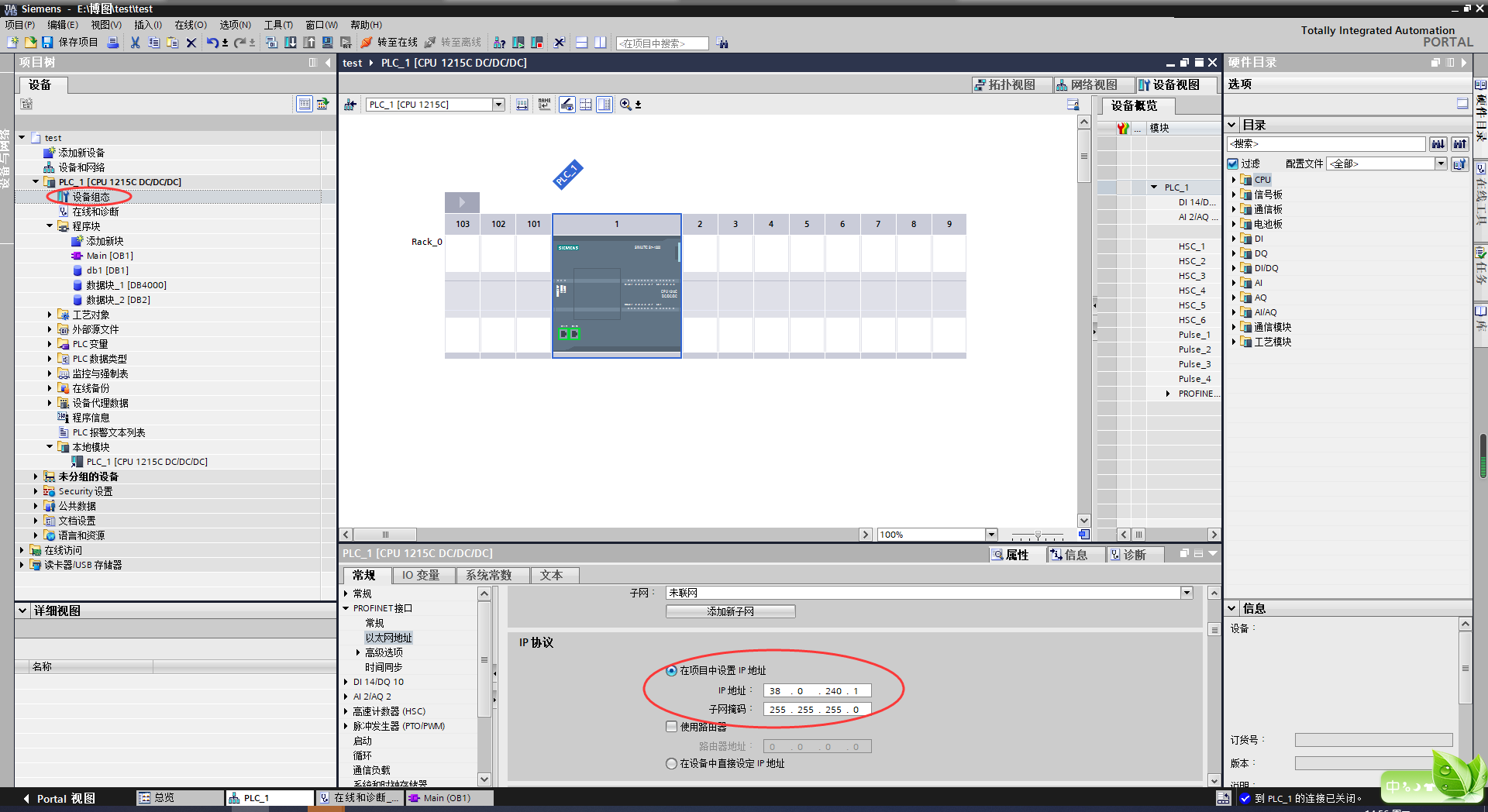Click the print icon in toolbar
The height and width of the screenshot is (812, 1488).
pos(113,43)
